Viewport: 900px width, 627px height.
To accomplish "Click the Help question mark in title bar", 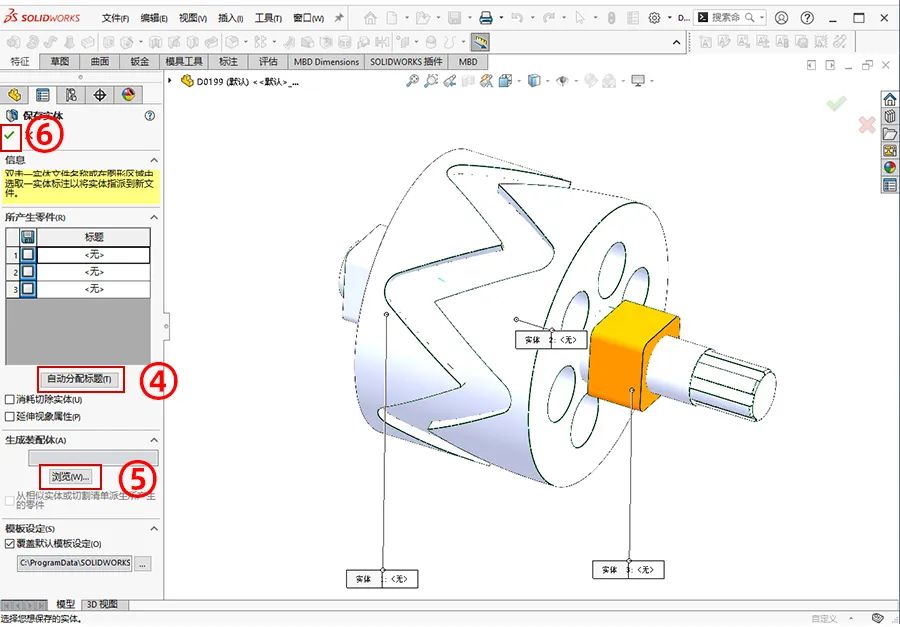I will (x=807, y=18).
